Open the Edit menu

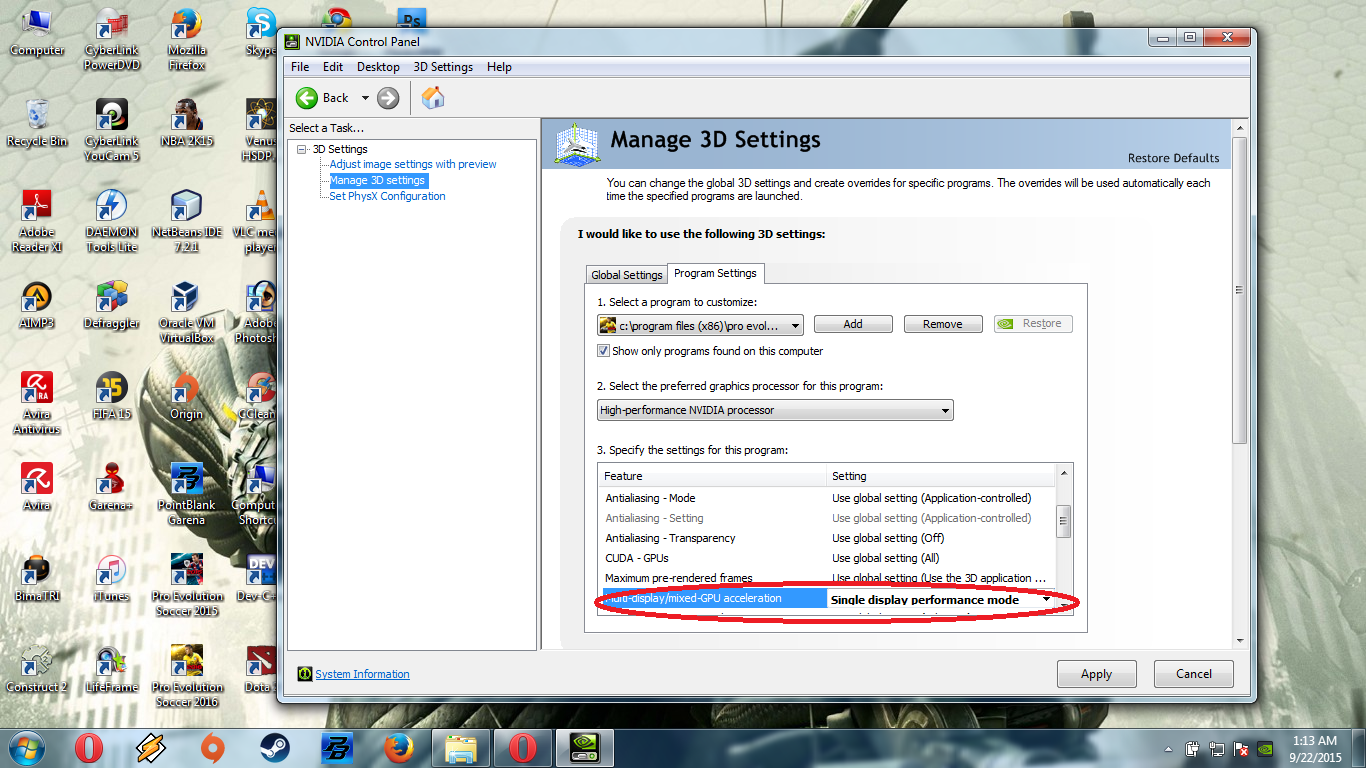point(333,67)
